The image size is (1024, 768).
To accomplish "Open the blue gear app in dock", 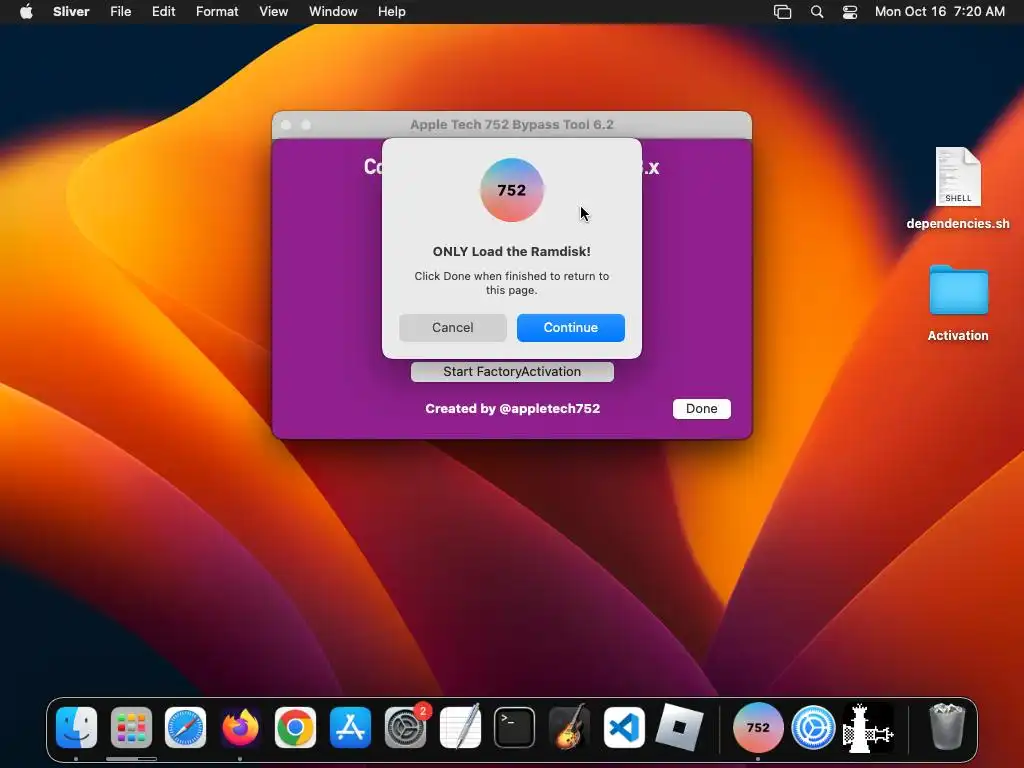I will click(813, 728).
